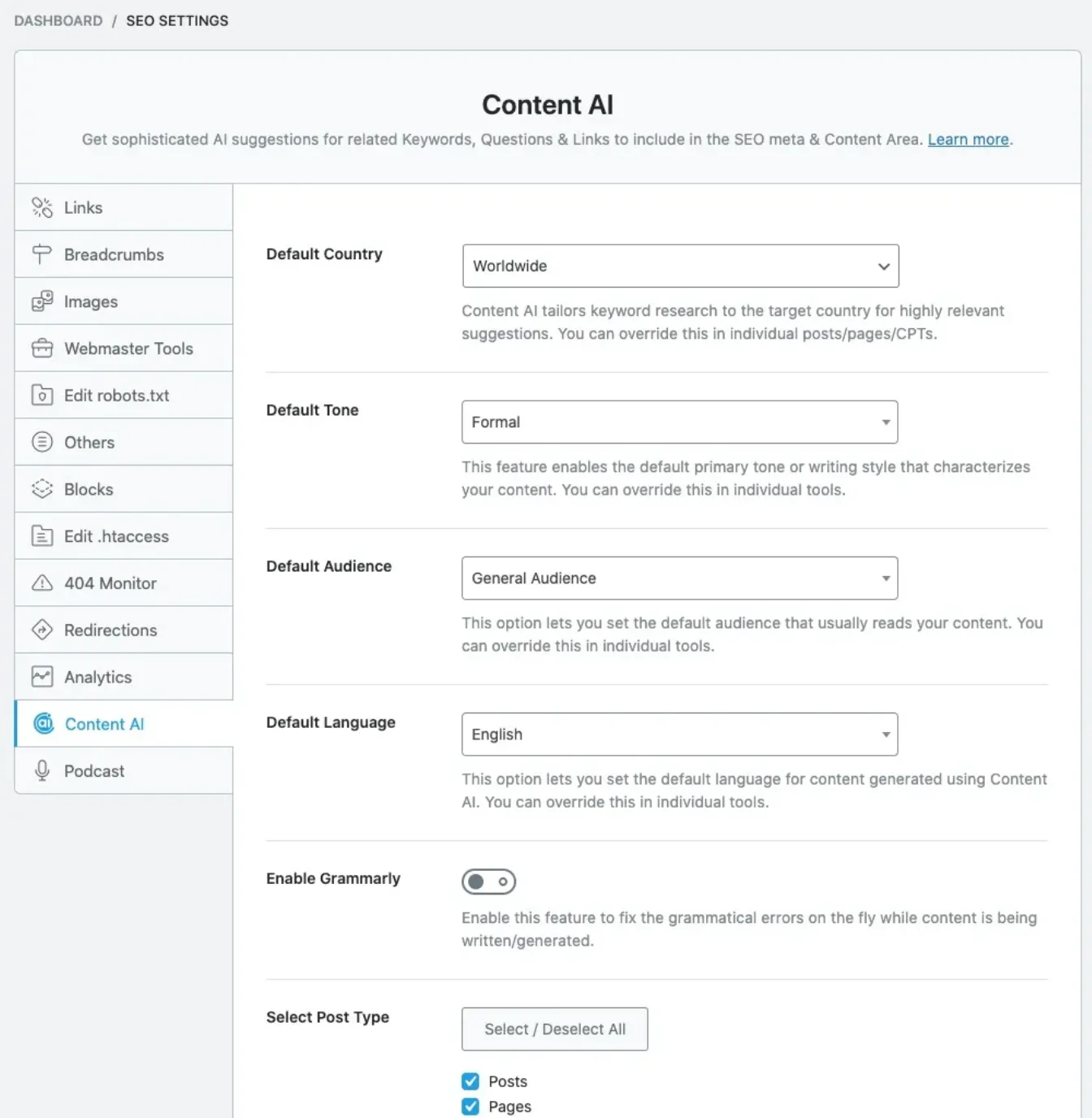Select the Podcast microphone icon
The width and height of the screenshot is (1092, 1118).
click(x=42, y=770)
